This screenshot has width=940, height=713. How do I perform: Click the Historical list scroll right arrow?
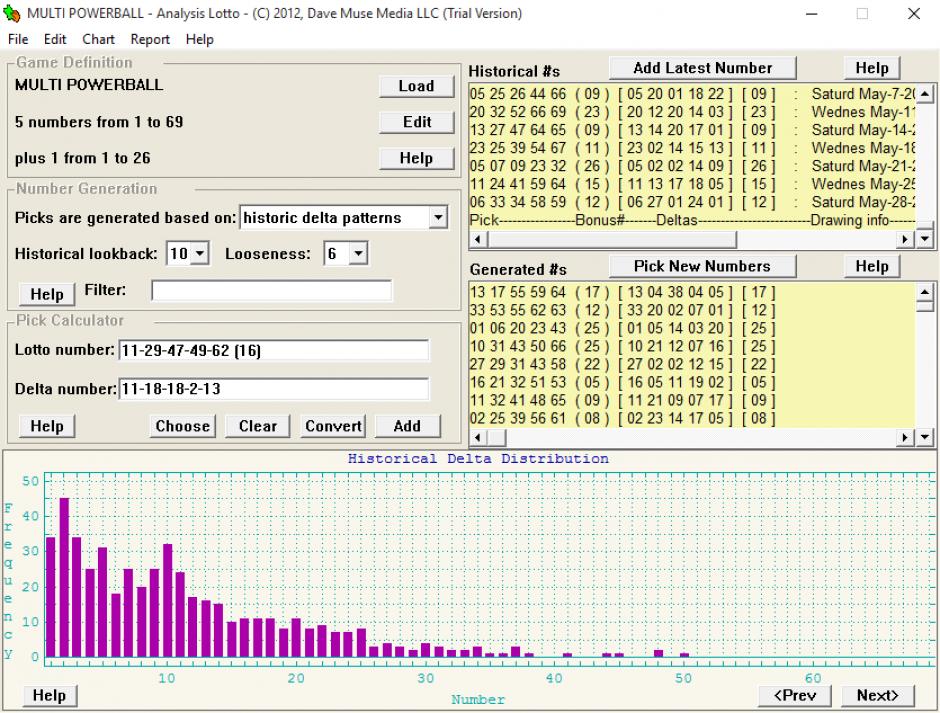[x=905, y=239]
